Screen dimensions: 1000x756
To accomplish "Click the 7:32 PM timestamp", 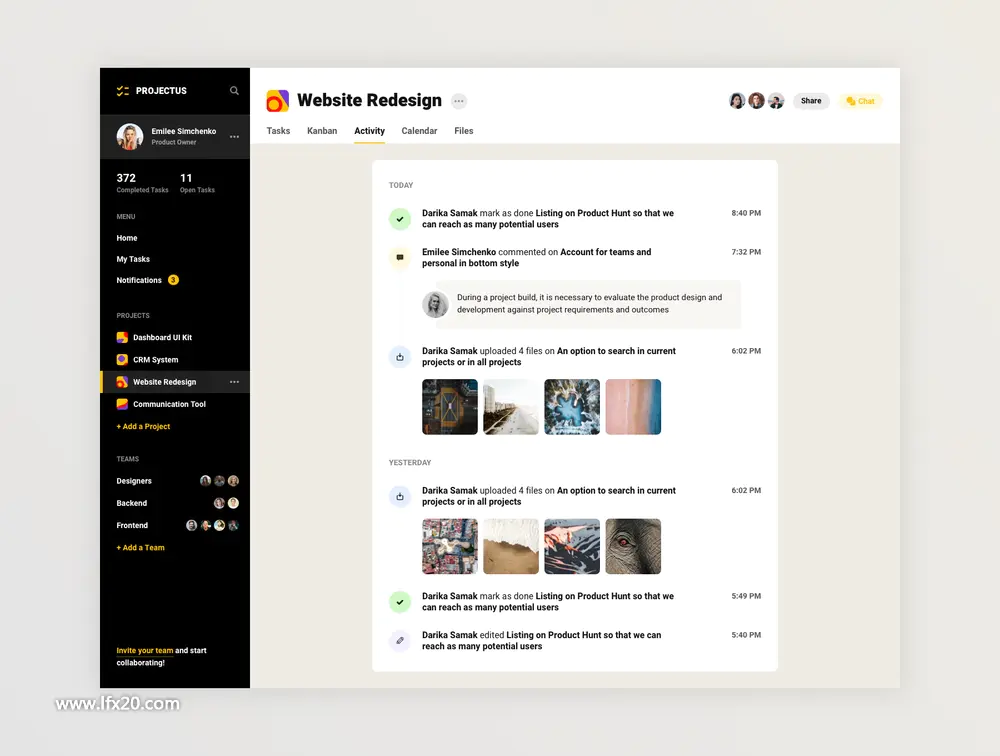I will pyautogui.click(x=746, y=252).
